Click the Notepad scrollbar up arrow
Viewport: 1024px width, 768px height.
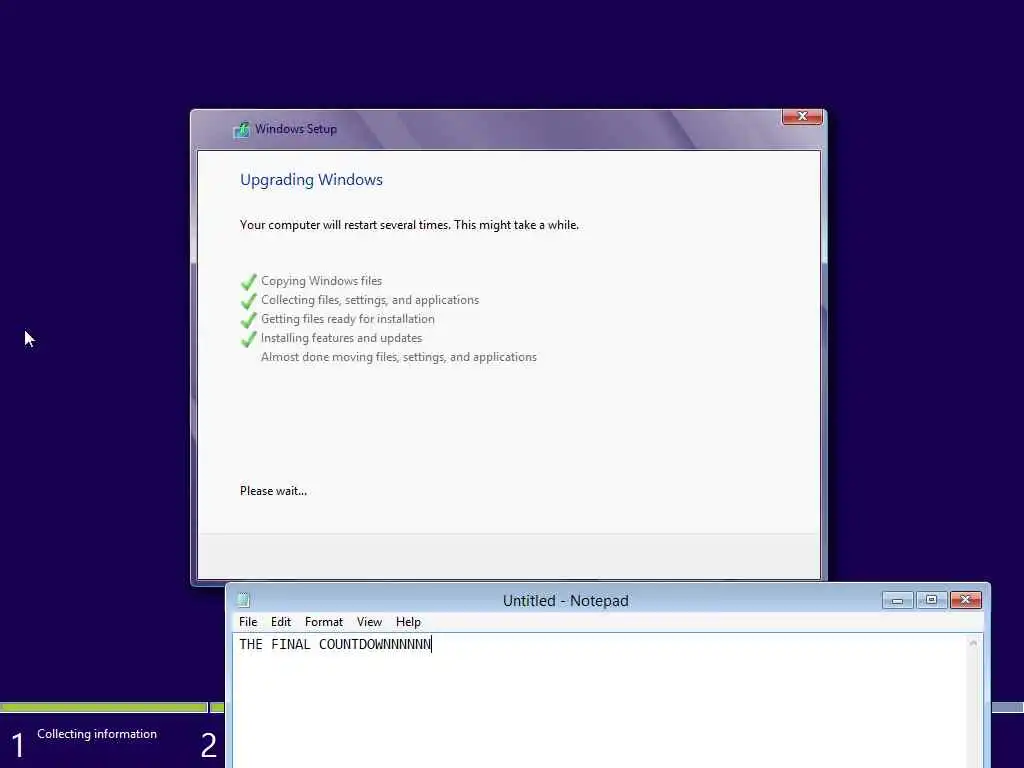coord(973,644)
